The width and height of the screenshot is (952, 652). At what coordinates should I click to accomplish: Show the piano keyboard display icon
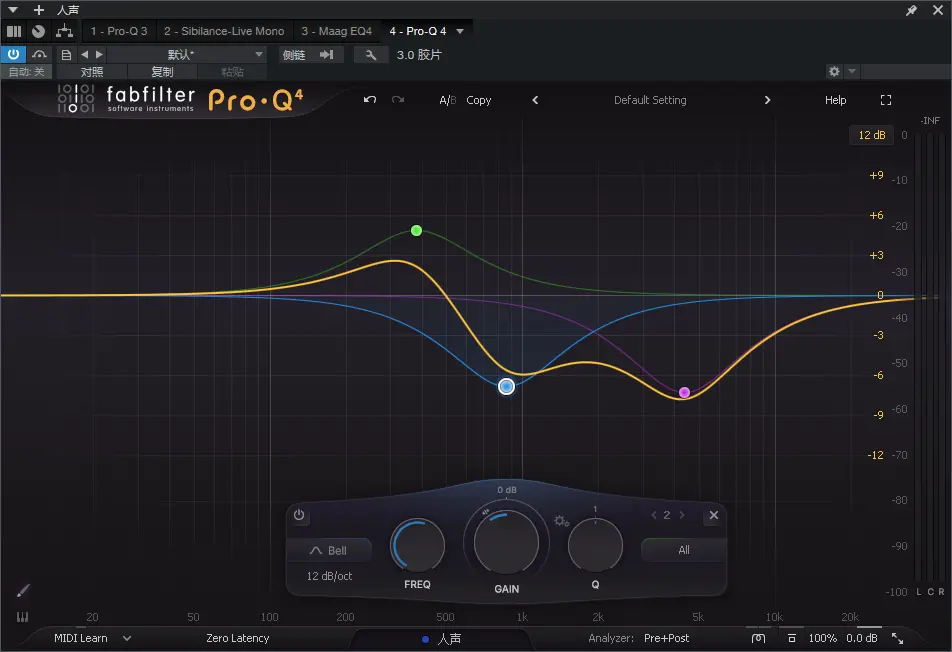coord(22,617)
